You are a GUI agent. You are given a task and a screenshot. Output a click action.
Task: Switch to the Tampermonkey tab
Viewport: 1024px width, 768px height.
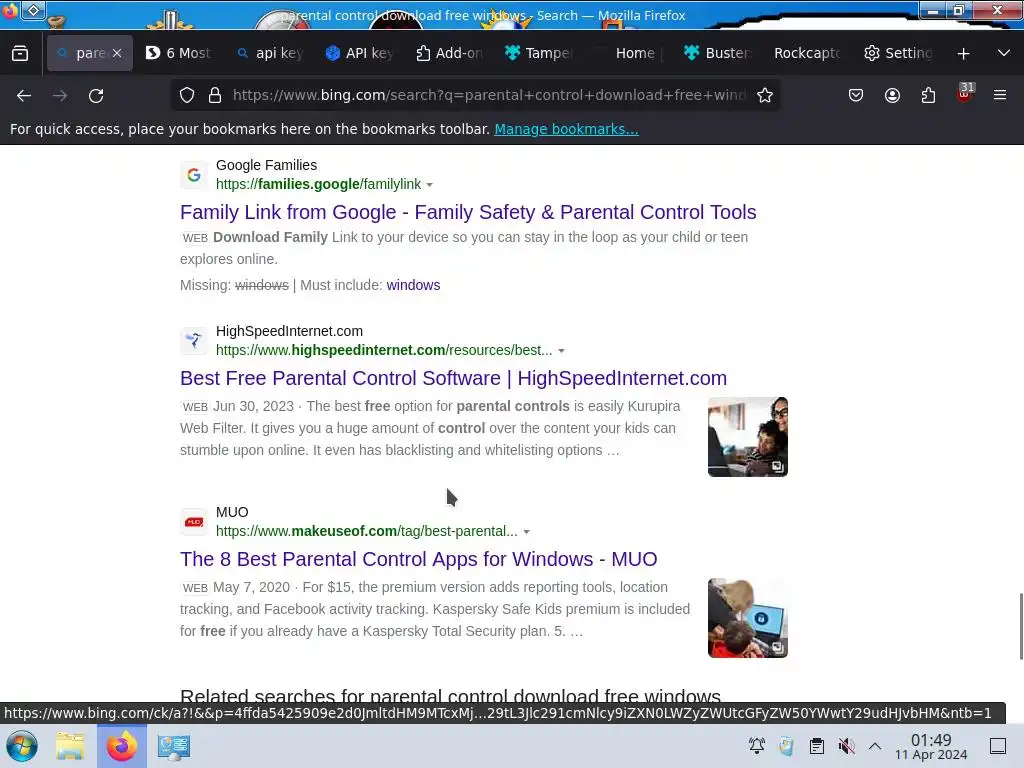tap(538, 53)
